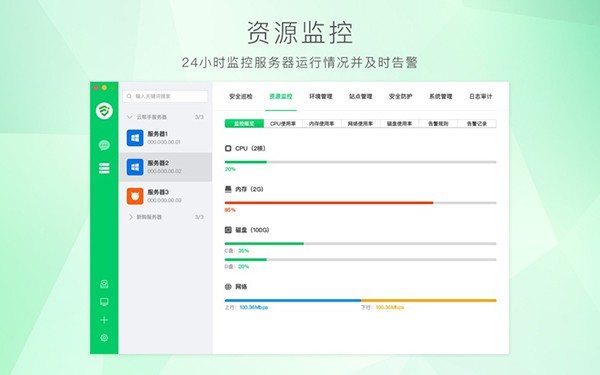Select the server list icon in sidebar
Screen dimensions: 600x375
click(104, 168)
